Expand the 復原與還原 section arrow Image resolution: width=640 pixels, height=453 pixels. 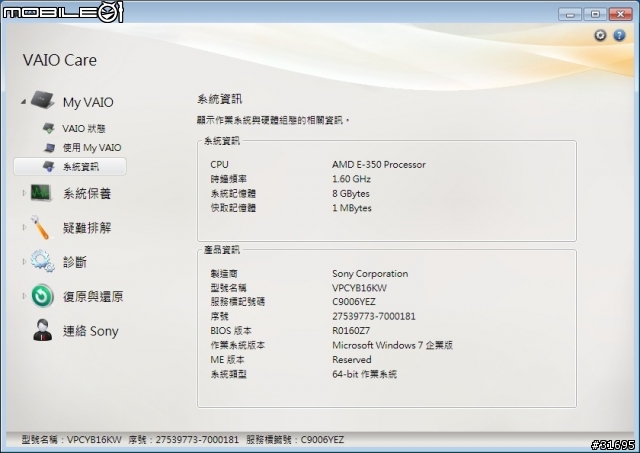pyautogui.click(x=24, y=296)
